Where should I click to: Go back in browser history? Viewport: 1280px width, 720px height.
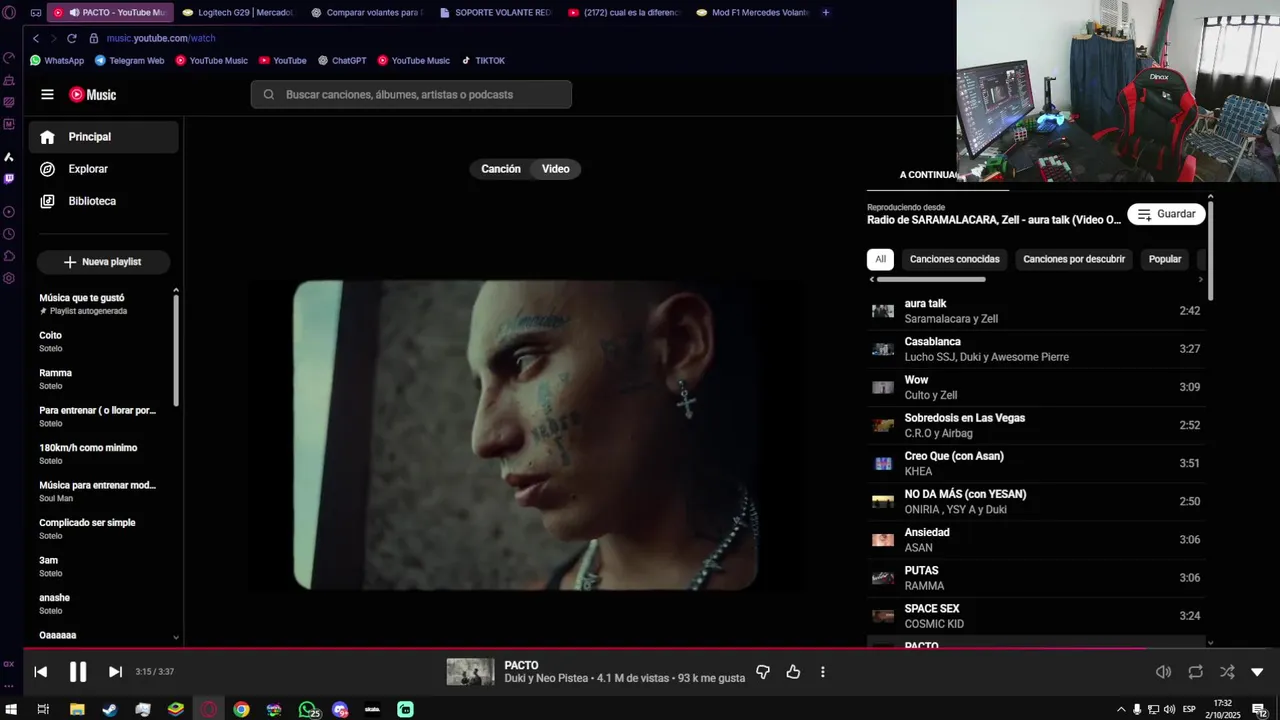click(35, 38)
